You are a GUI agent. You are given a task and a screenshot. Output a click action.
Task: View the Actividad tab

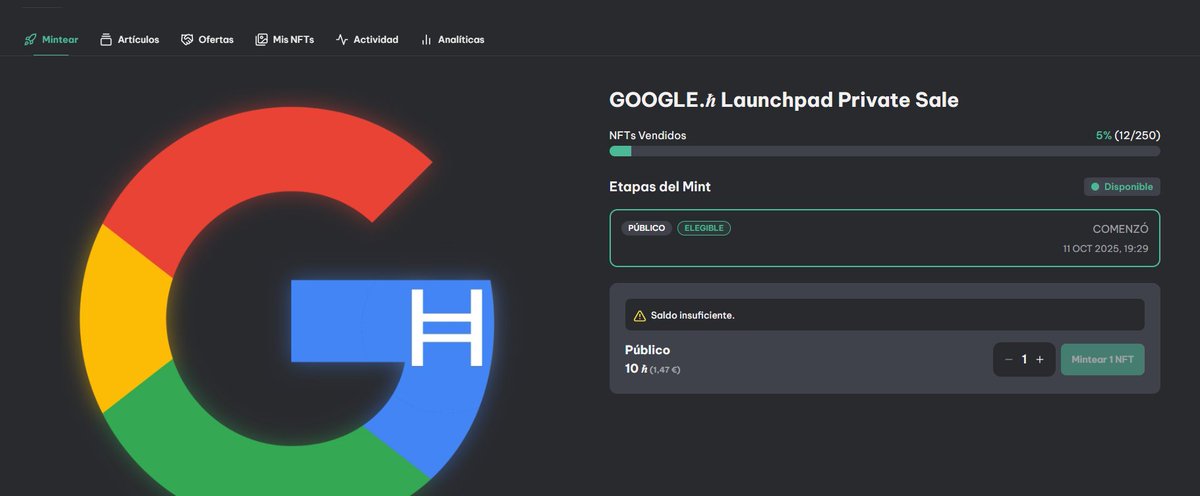point(367,39)
